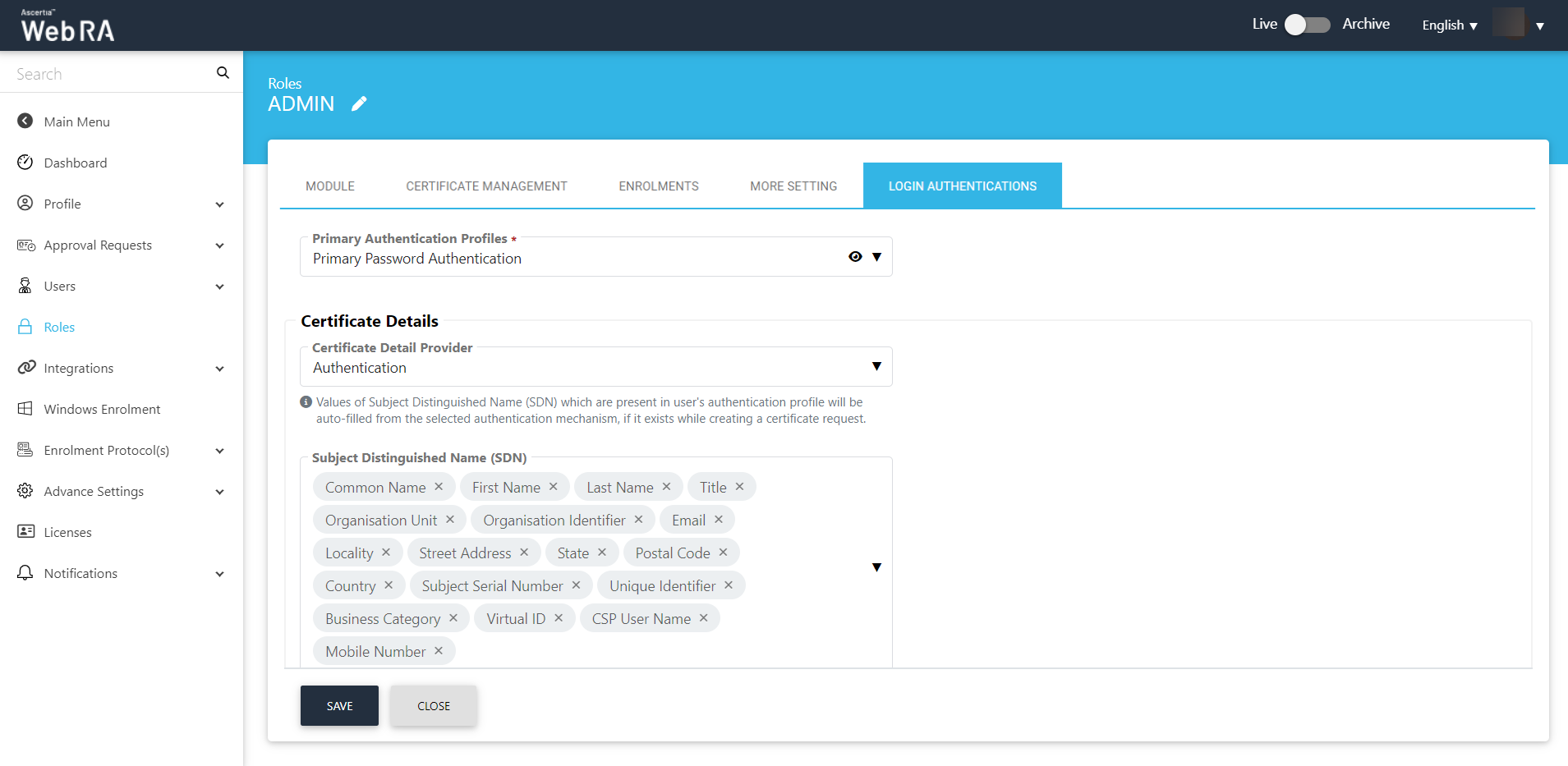Open the English language dropdown
Screen dimensions: 1568x766
(x=1450, y=25)
